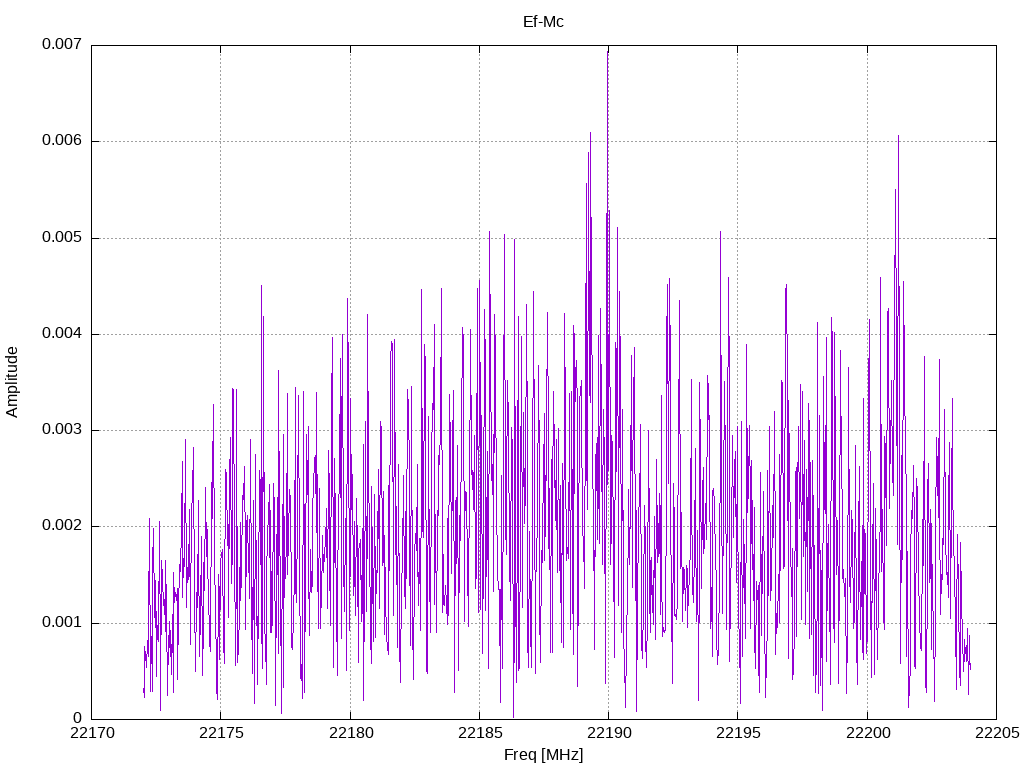Click the 22175 x-axis tick label
The height and width of the screenshot is (768, 1024).
(221, 733)
